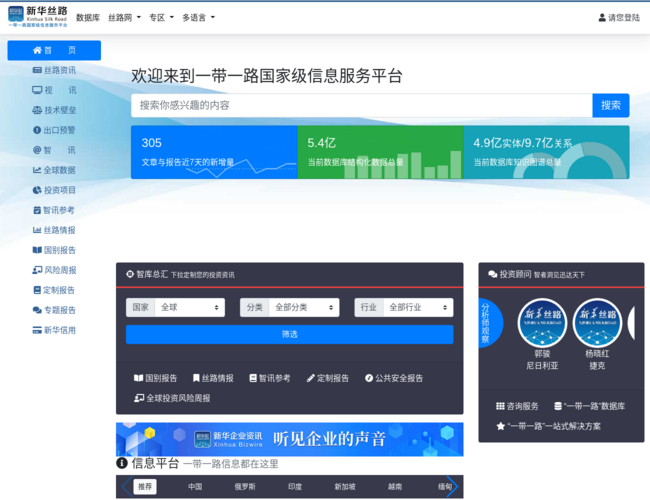Click the 国别报告 book icon in sidebar
The width and height of the screenshot is (650, 500).
click(37, 250)
